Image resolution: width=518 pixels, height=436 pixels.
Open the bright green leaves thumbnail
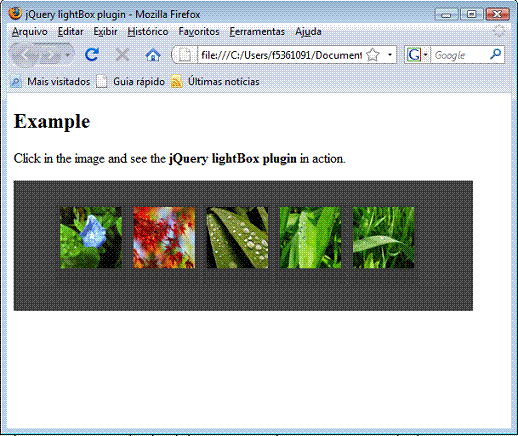[310, 237]
